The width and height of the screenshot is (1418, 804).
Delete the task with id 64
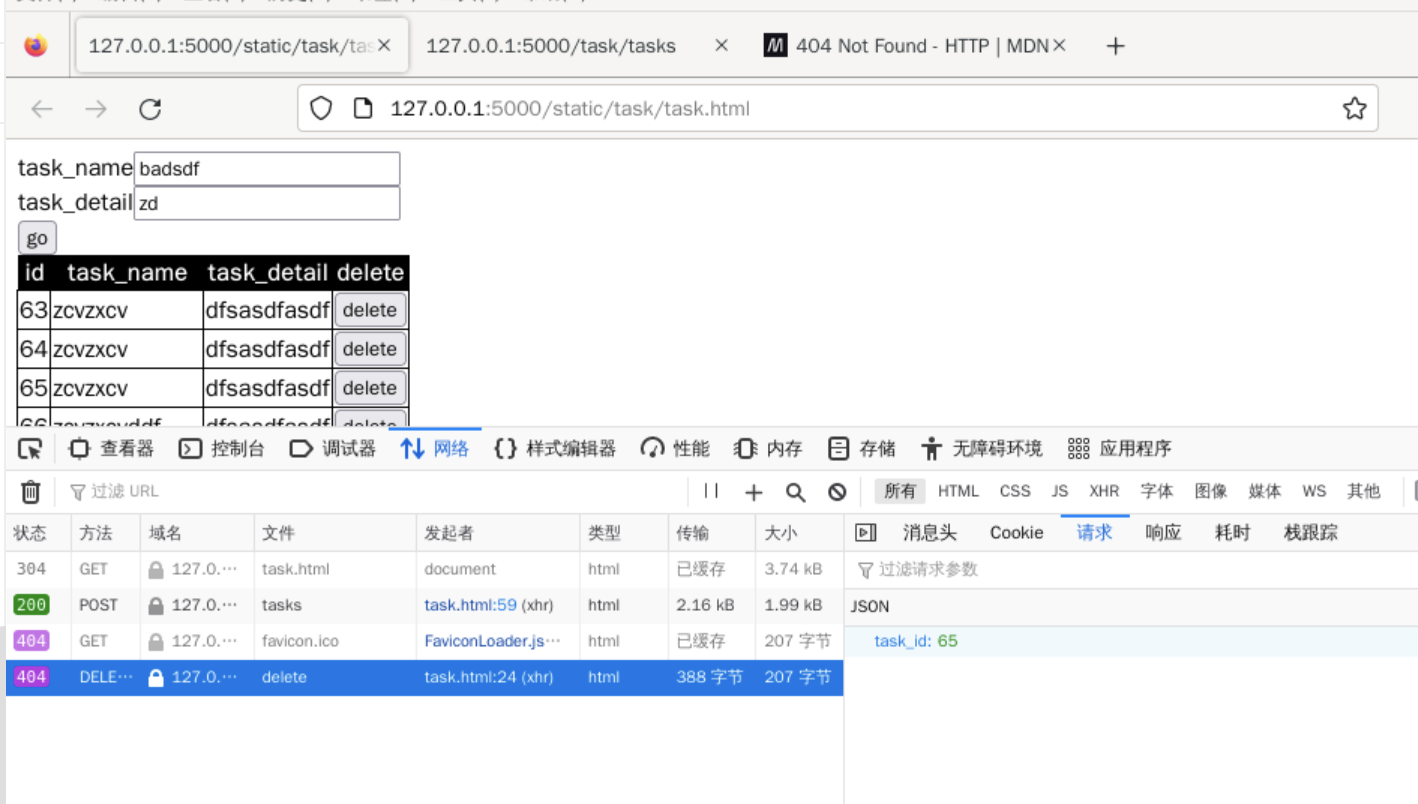tap(370, 349)
